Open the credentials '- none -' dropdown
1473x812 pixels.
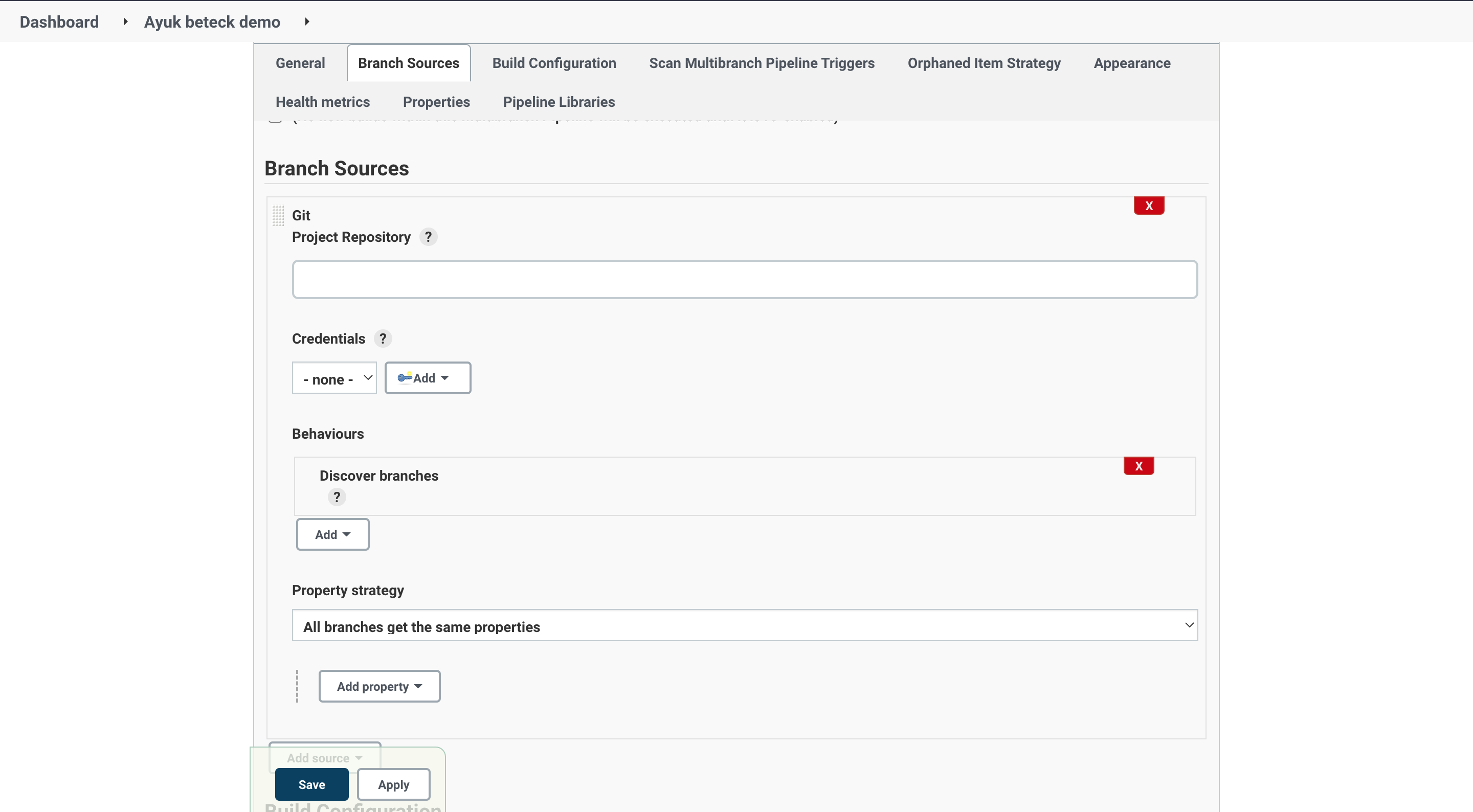(334, 378)
